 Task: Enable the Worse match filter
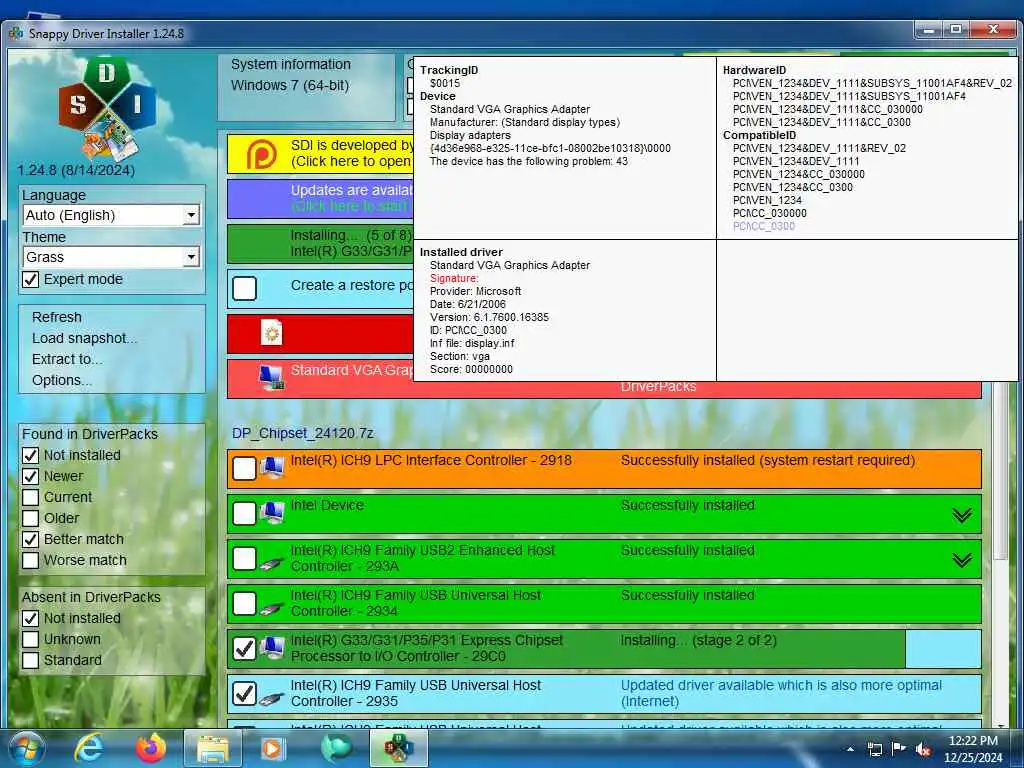(x=31, y=560)
